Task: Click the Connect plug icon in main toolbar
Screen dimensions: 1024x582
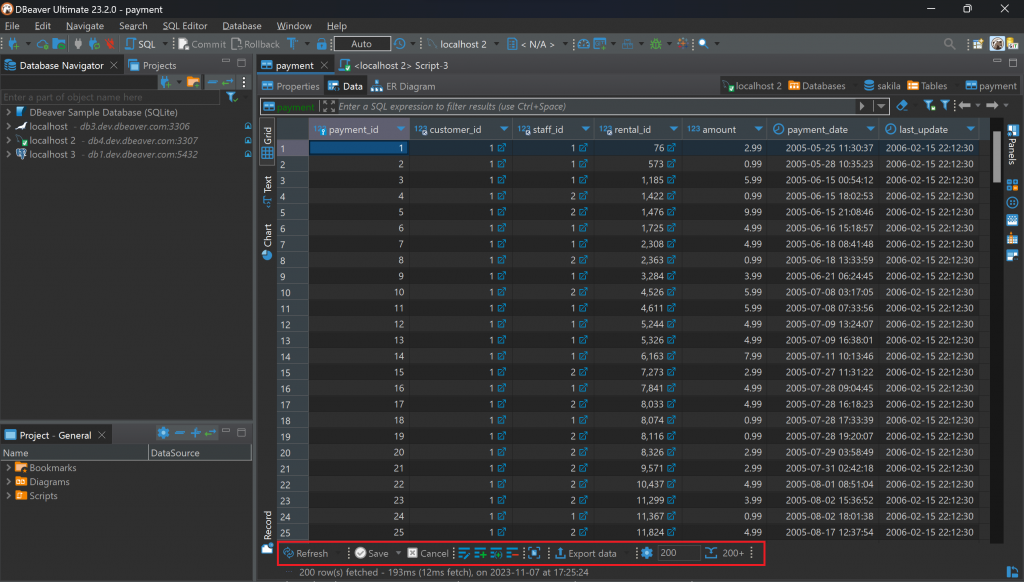Action: click(78, 44)
